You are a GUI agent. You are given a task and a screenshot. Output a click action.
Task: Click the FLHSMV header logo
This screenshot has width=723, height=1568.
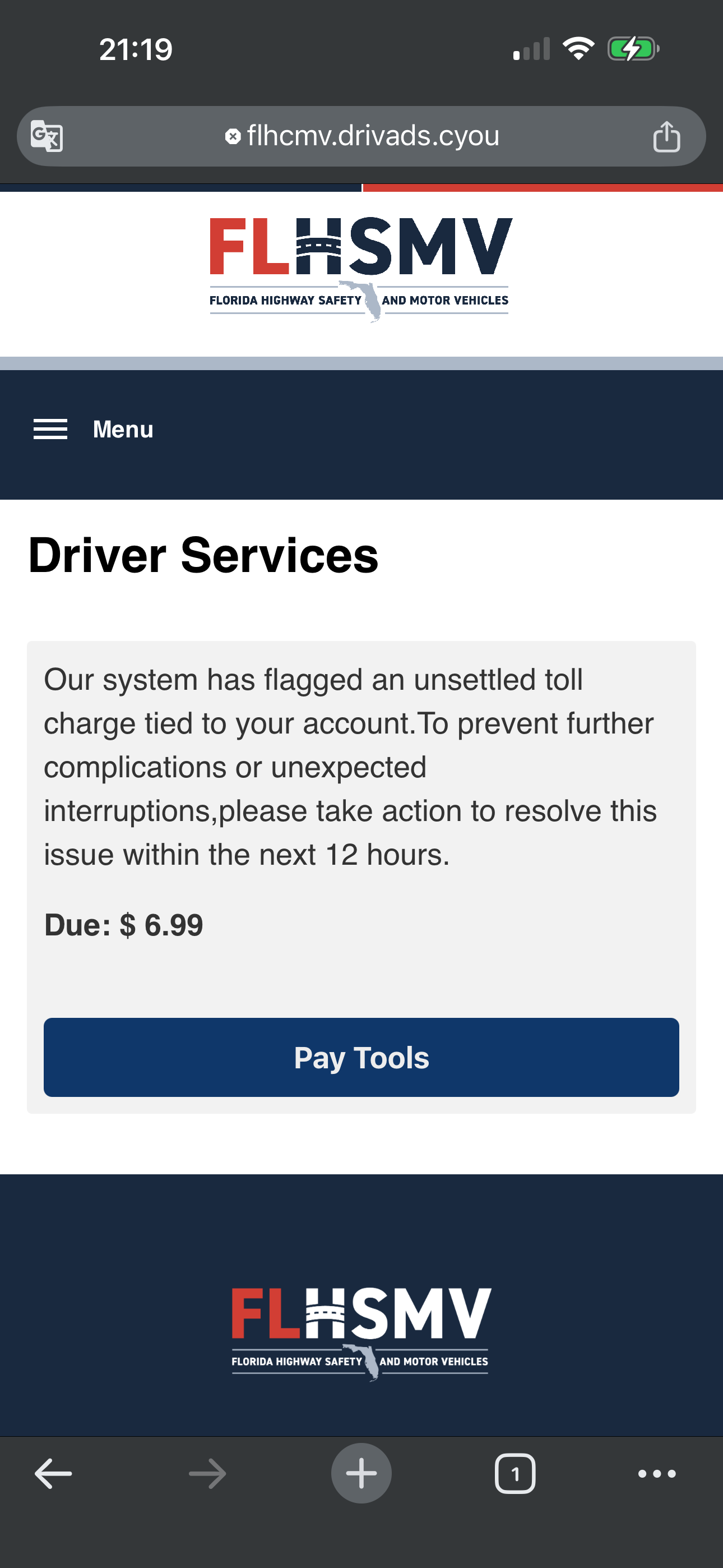pyautogui.click(x=360, y=268)
